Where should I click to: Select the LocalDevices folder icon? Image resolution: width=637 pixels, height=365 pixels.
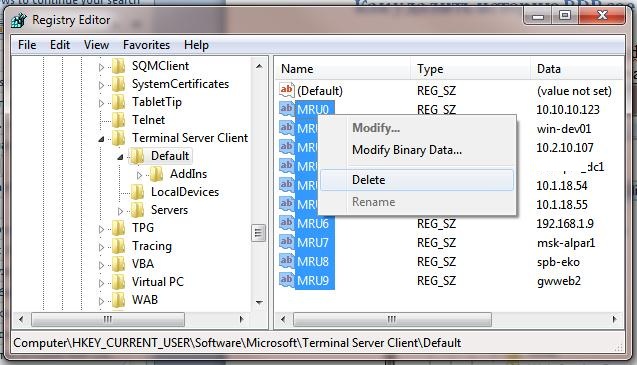point(138,192)
